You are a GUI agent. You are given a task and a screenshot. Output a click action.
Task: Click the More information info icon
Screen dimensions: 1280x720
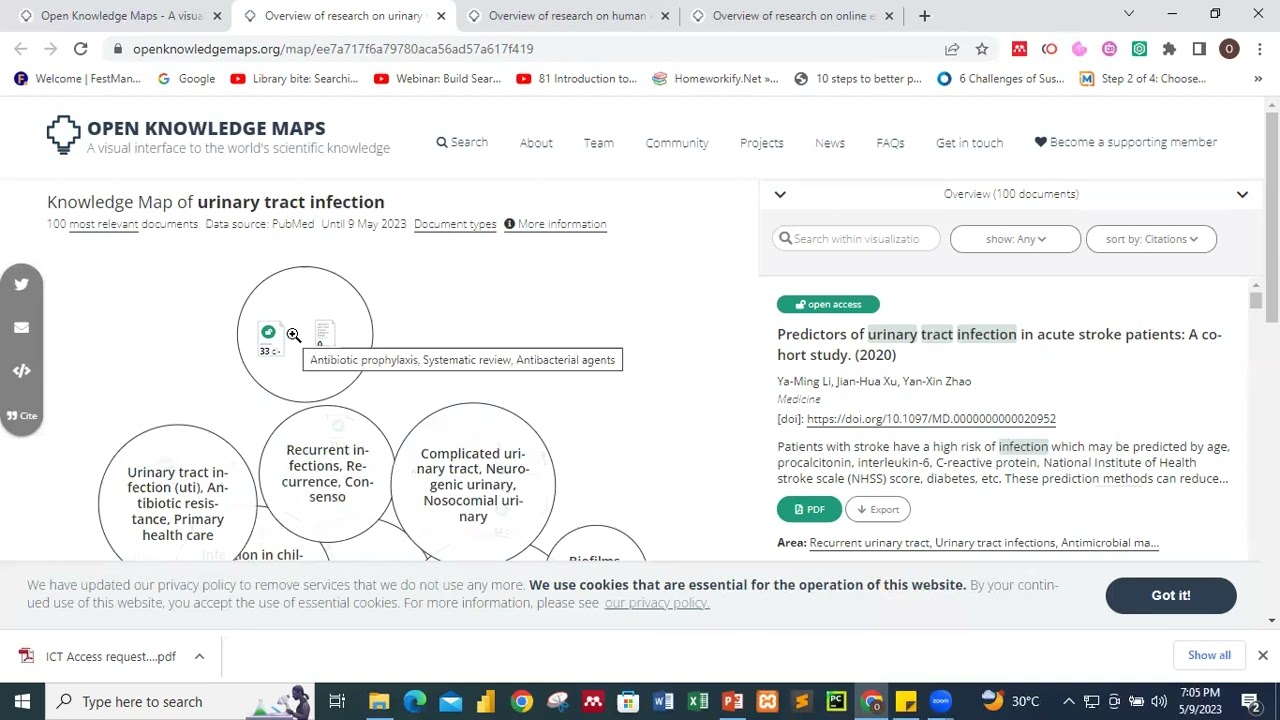coord(509,224)
